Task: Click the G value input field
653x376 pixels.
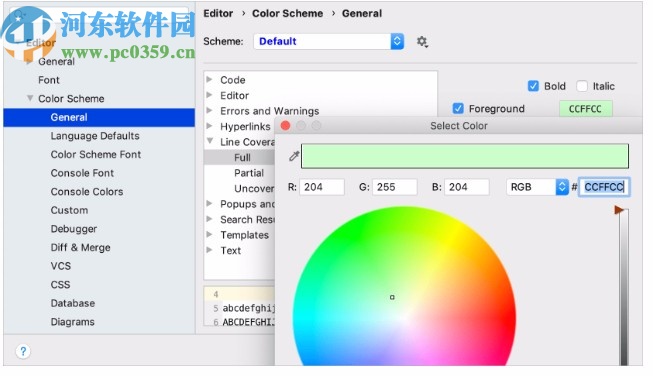Action: click(395, 187)
